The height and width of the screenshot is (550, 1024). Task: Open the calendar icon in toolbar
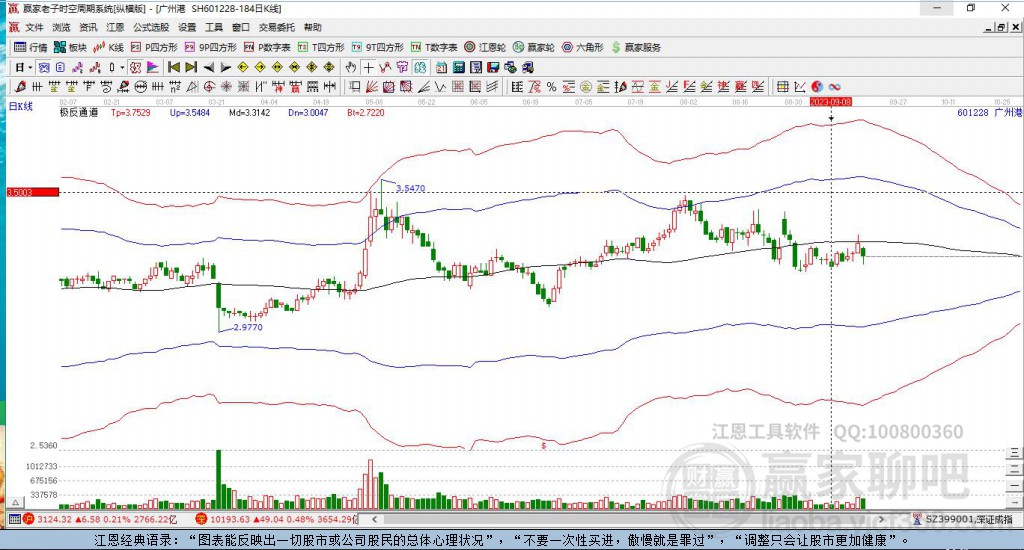441,67
